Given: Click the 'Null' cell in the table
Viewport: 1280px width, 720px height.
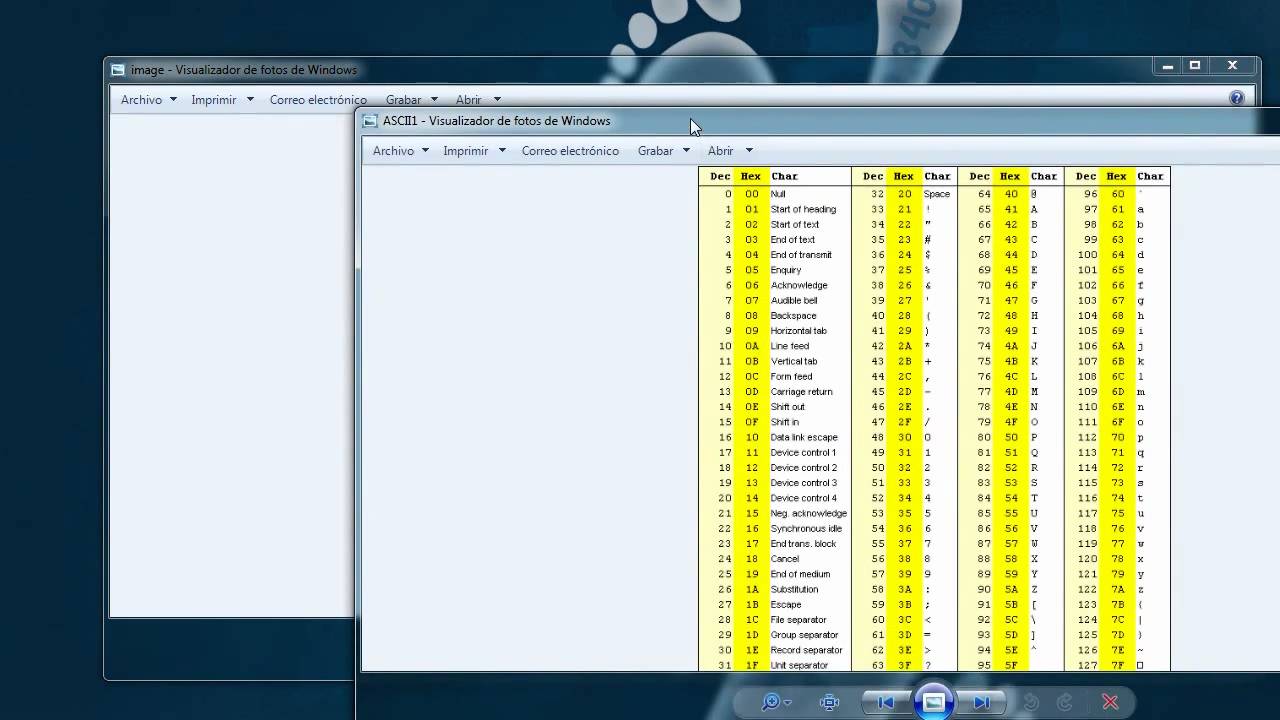Looking at the screenshot, I should pos(778,194).
